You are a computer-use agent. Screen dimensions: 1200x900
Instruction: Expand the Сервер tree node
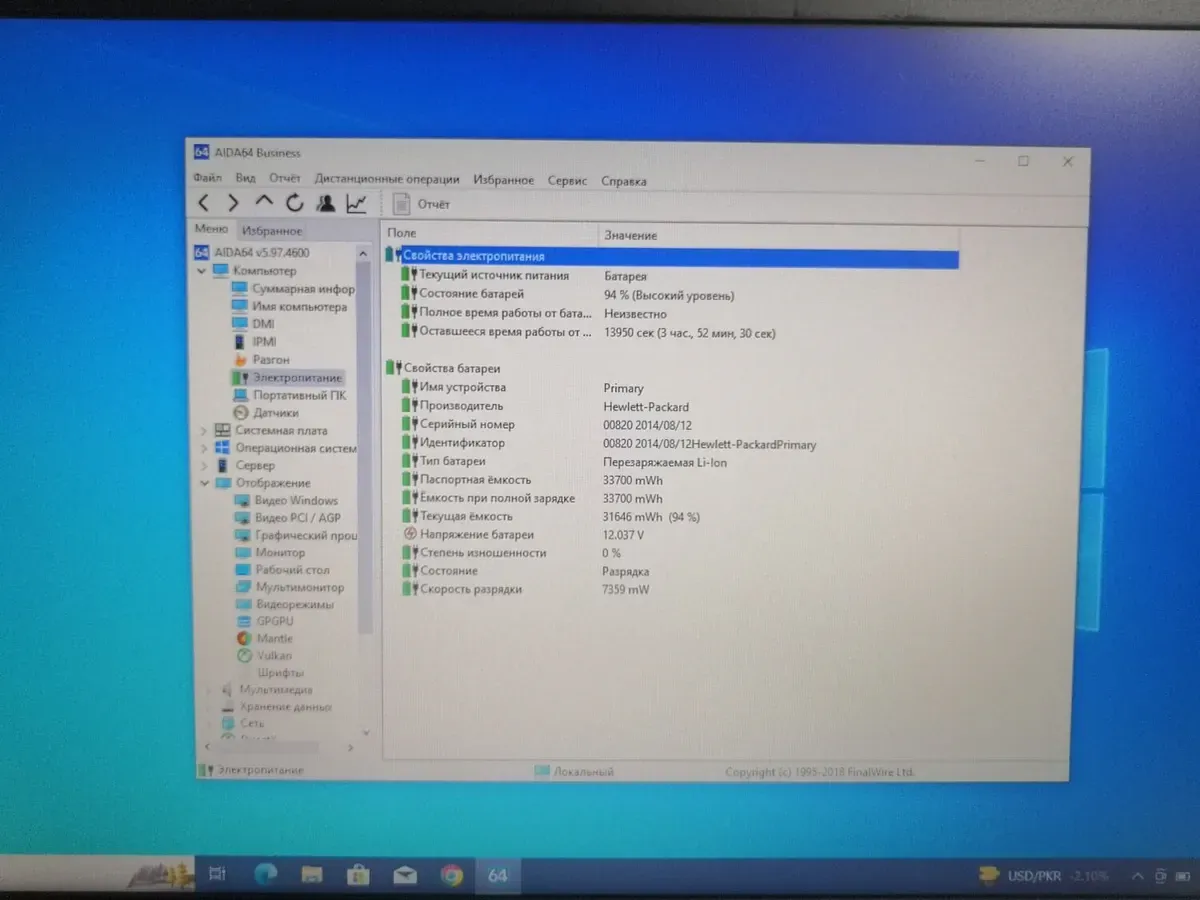(204, 465)
